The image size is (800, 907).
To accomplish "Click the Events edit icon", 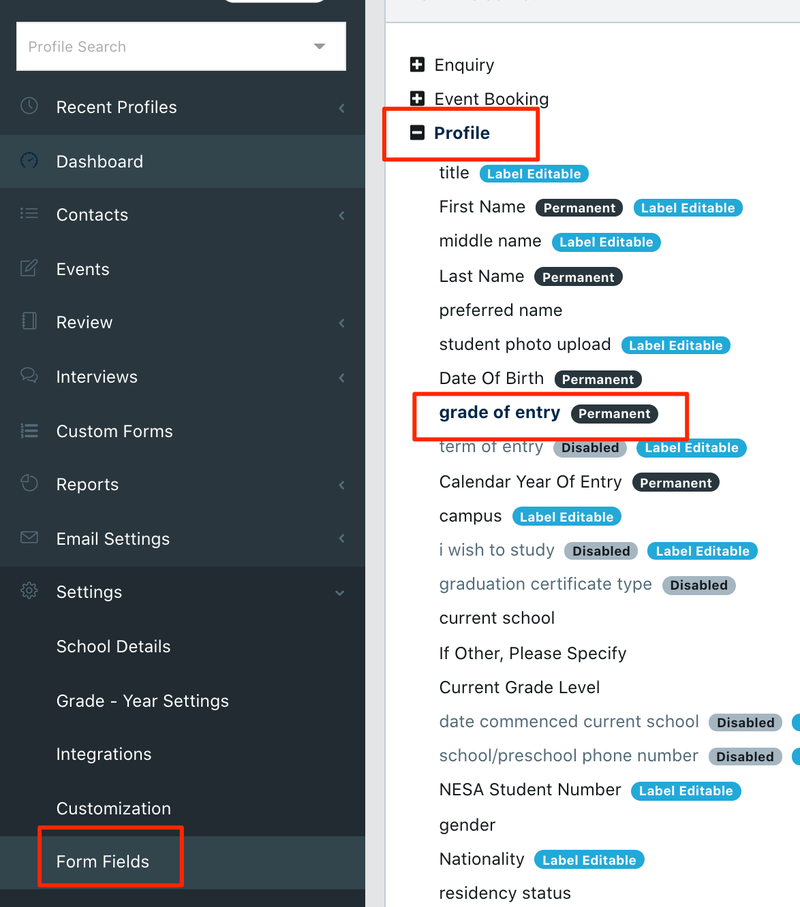I will pyautogui.click(x=29, y=268).
